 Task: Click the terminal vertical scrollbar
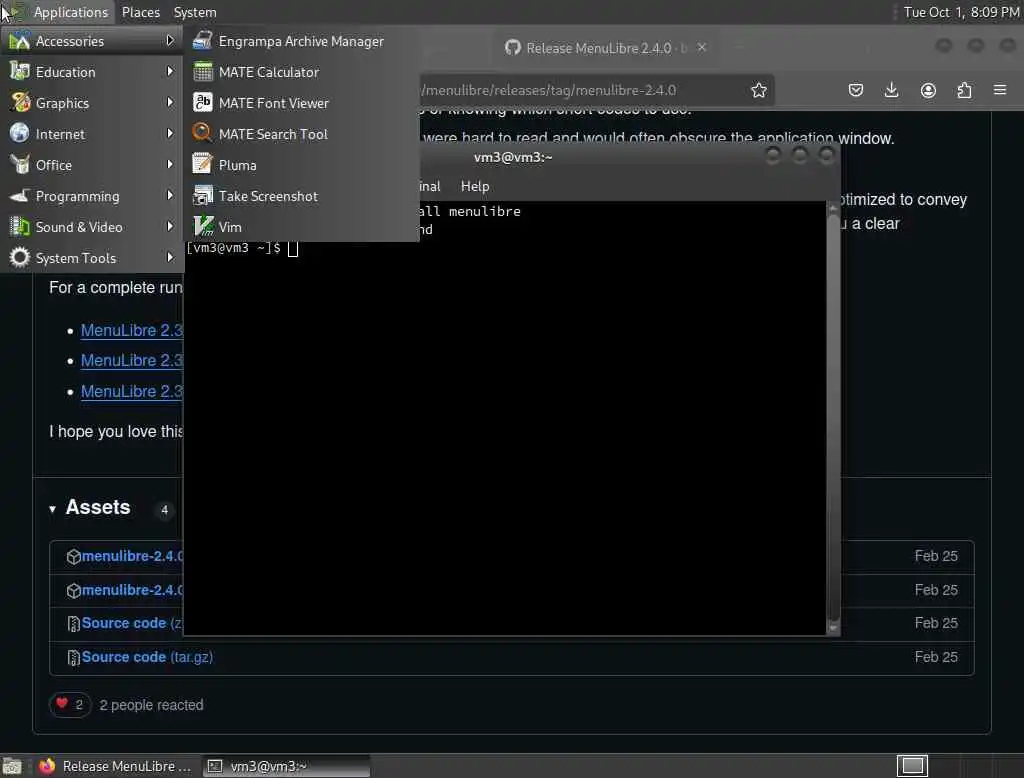833,418
